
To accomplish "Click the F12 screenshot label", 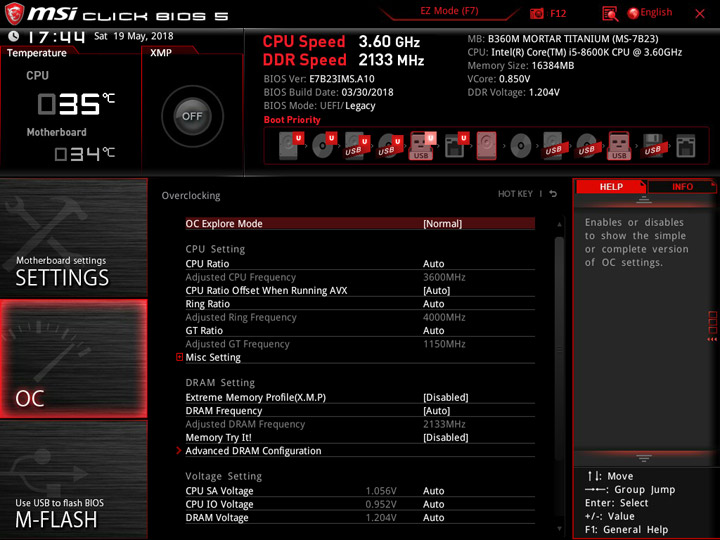I will pos(558,14).
